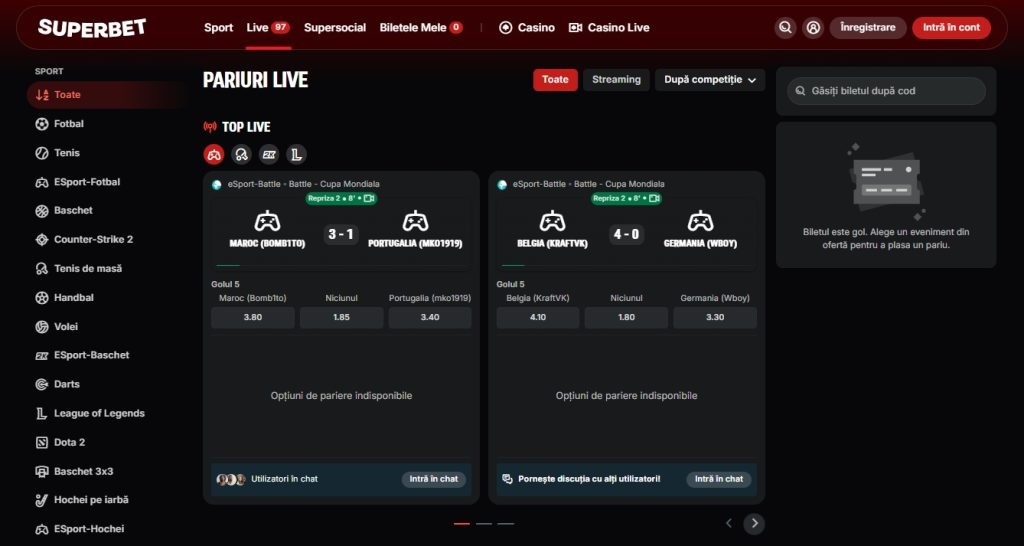Click the 3 - 1 score of Maroc match

341,234
